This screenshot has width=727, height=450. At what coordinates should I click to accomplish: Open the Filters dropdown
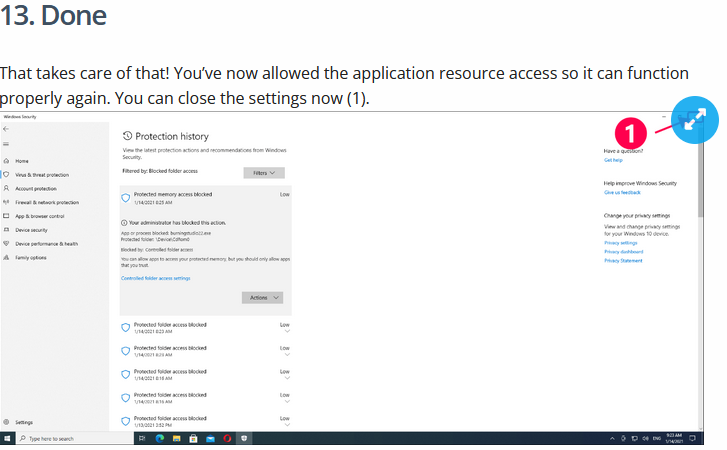pos(263,172)
